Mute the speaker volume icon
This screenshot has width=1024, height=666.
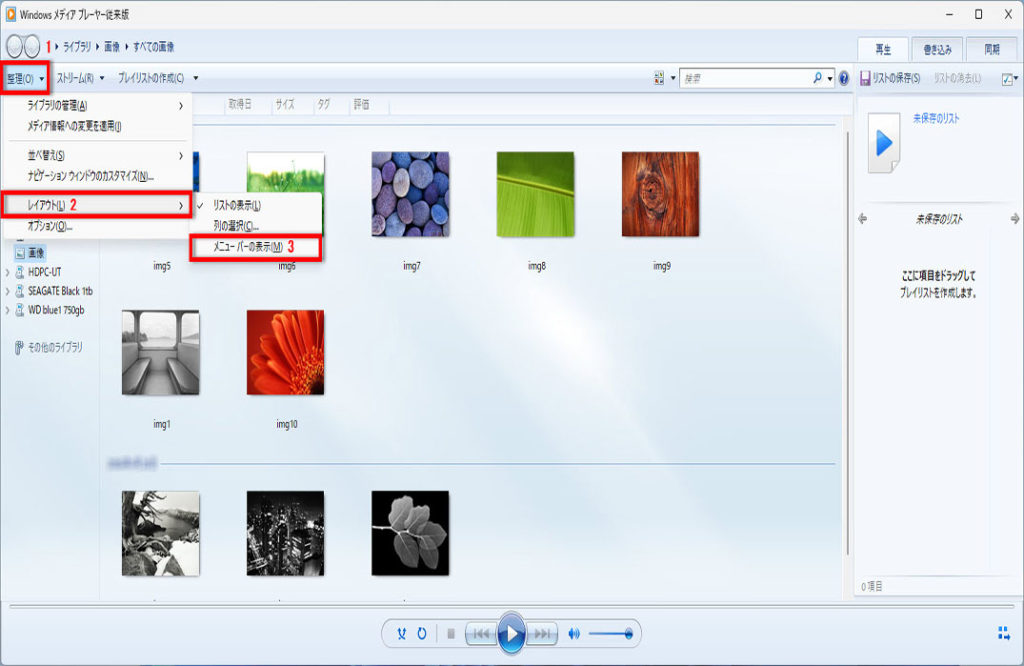pos(574,633)
